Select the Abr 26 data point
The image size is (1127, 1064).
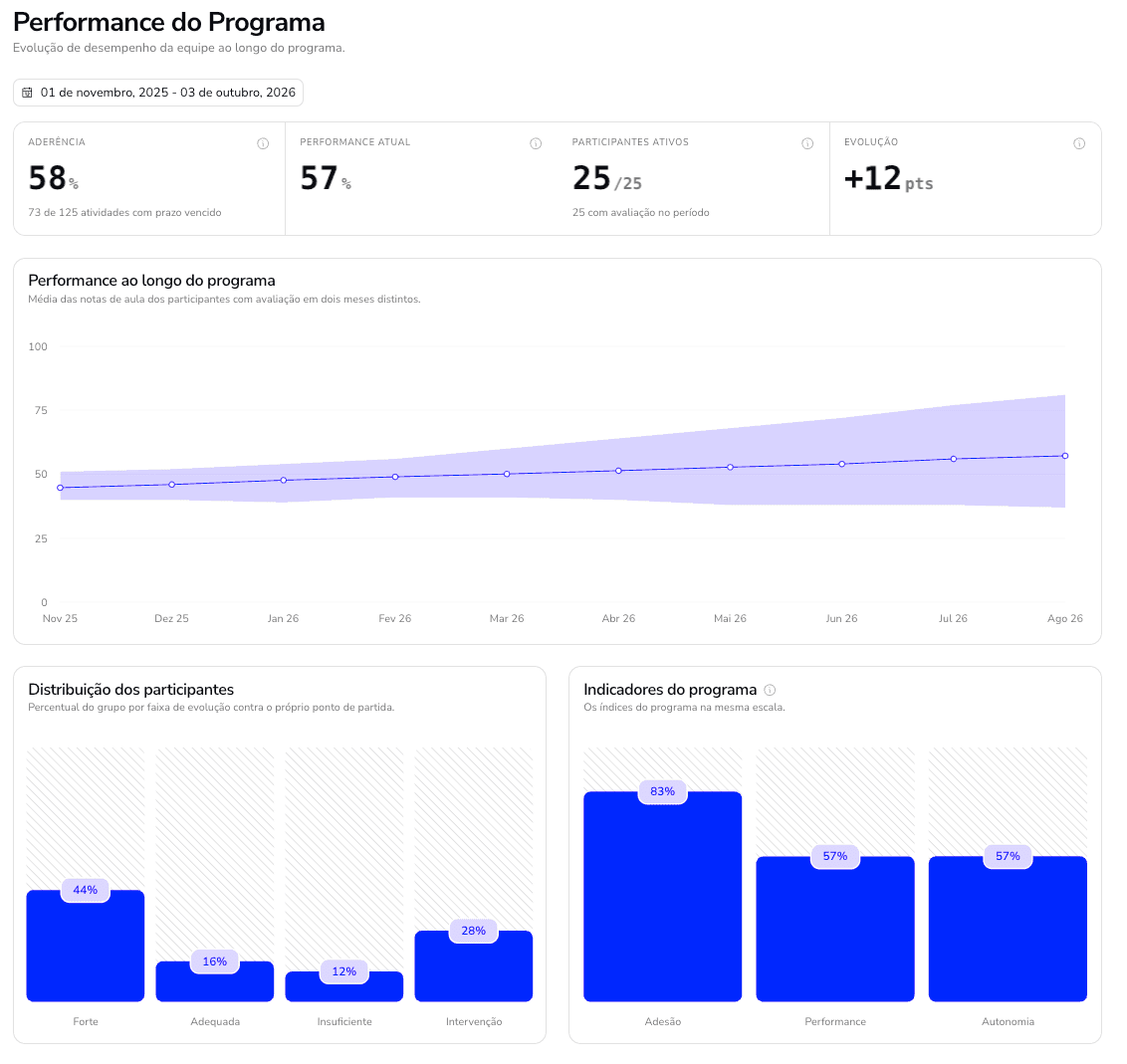tap(619, 471)
